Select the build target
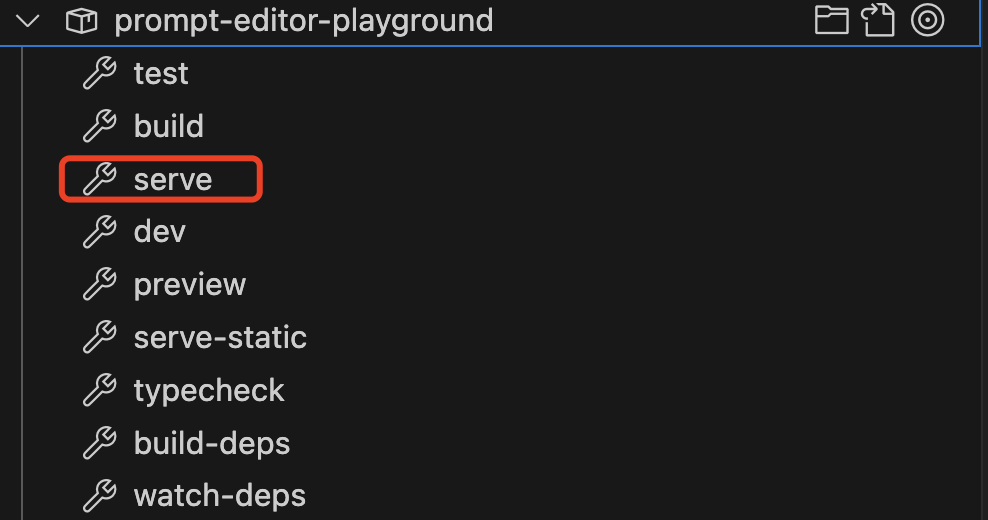 168,127
